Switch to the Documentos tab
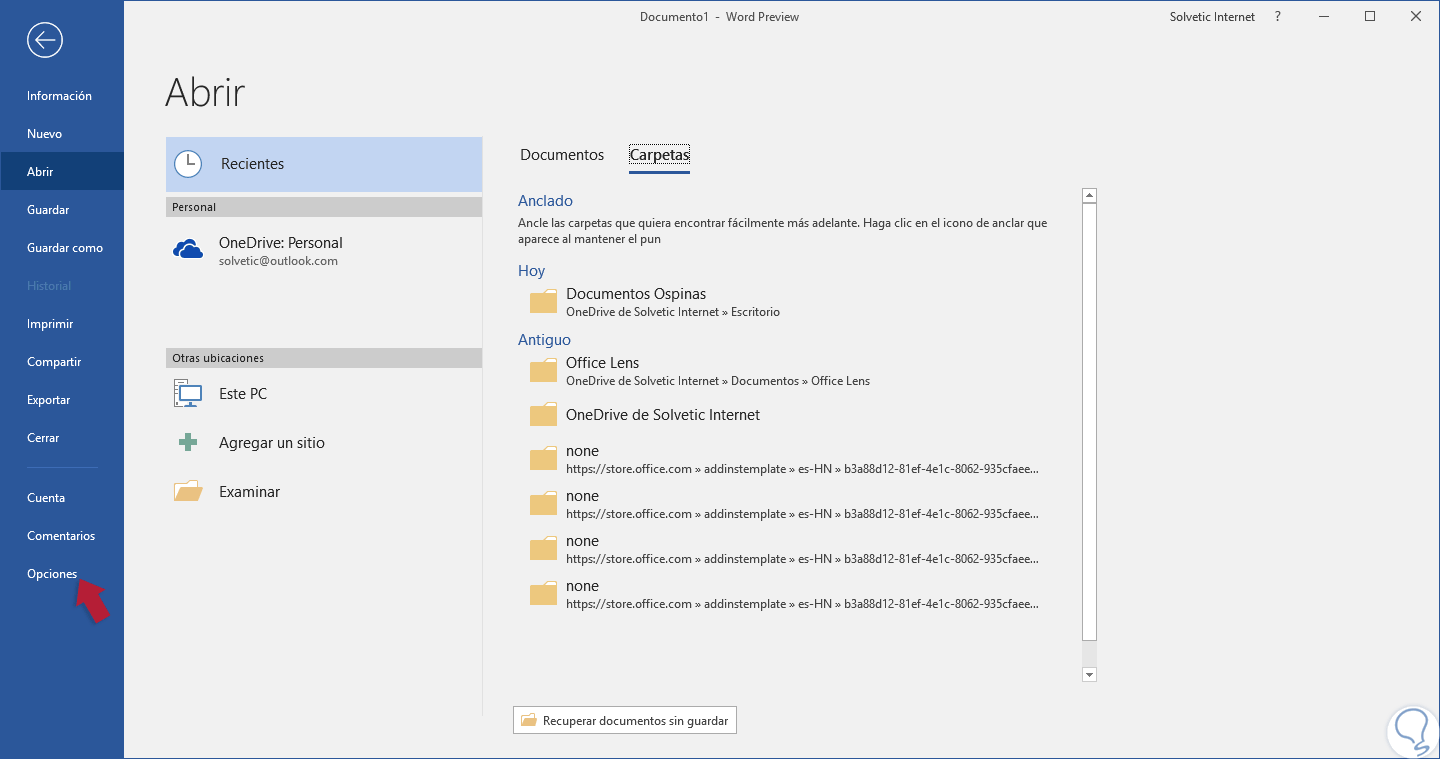 pyautogui.click(x=562, y=155)
